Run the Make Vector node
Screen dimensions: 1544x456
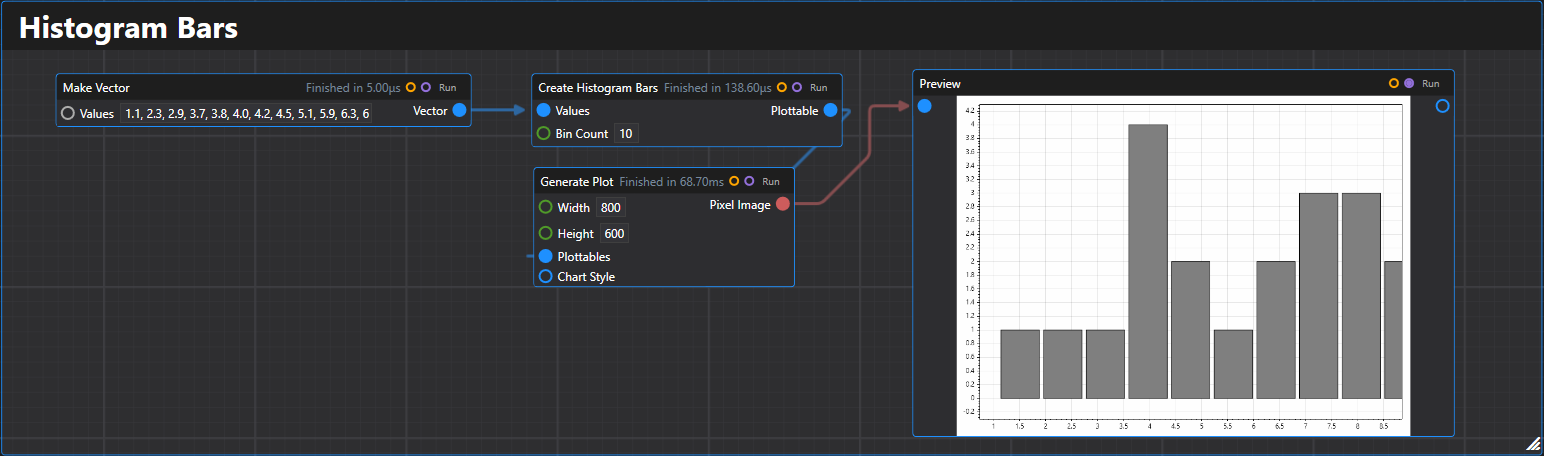pyautogui.click(x=448, y=88)
